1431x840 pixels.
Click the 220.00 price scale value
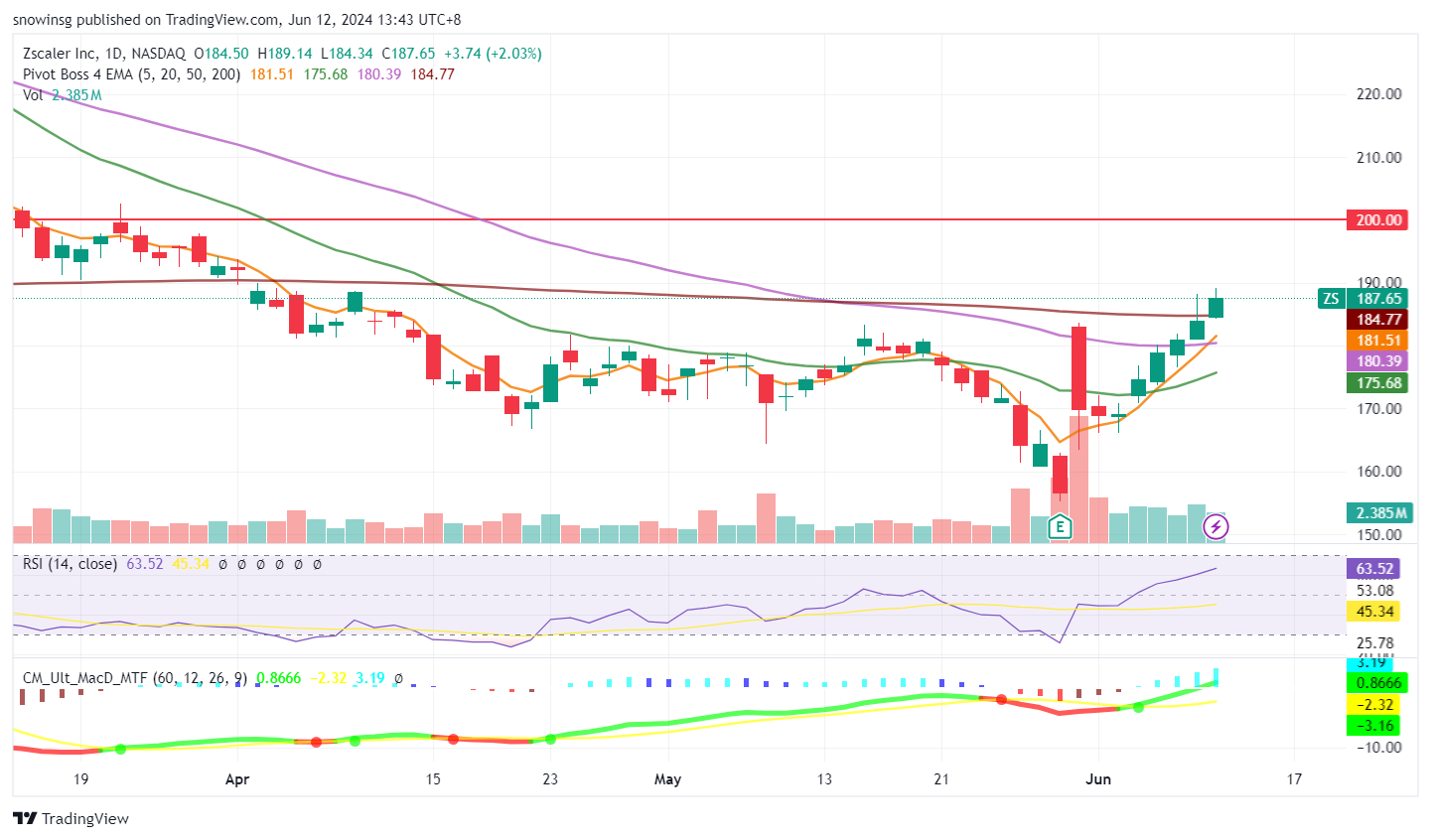1379,94
